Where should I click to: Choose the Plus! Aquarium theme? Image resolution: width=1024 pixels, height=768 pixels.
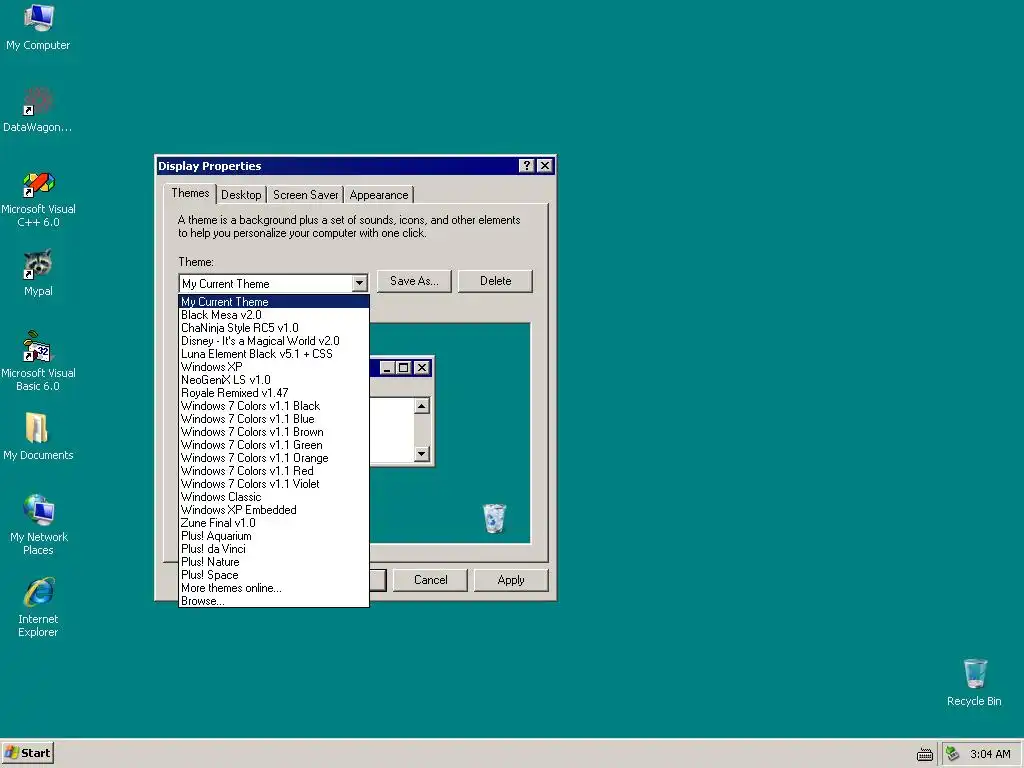pyautogui.click(x=274, y=536)
